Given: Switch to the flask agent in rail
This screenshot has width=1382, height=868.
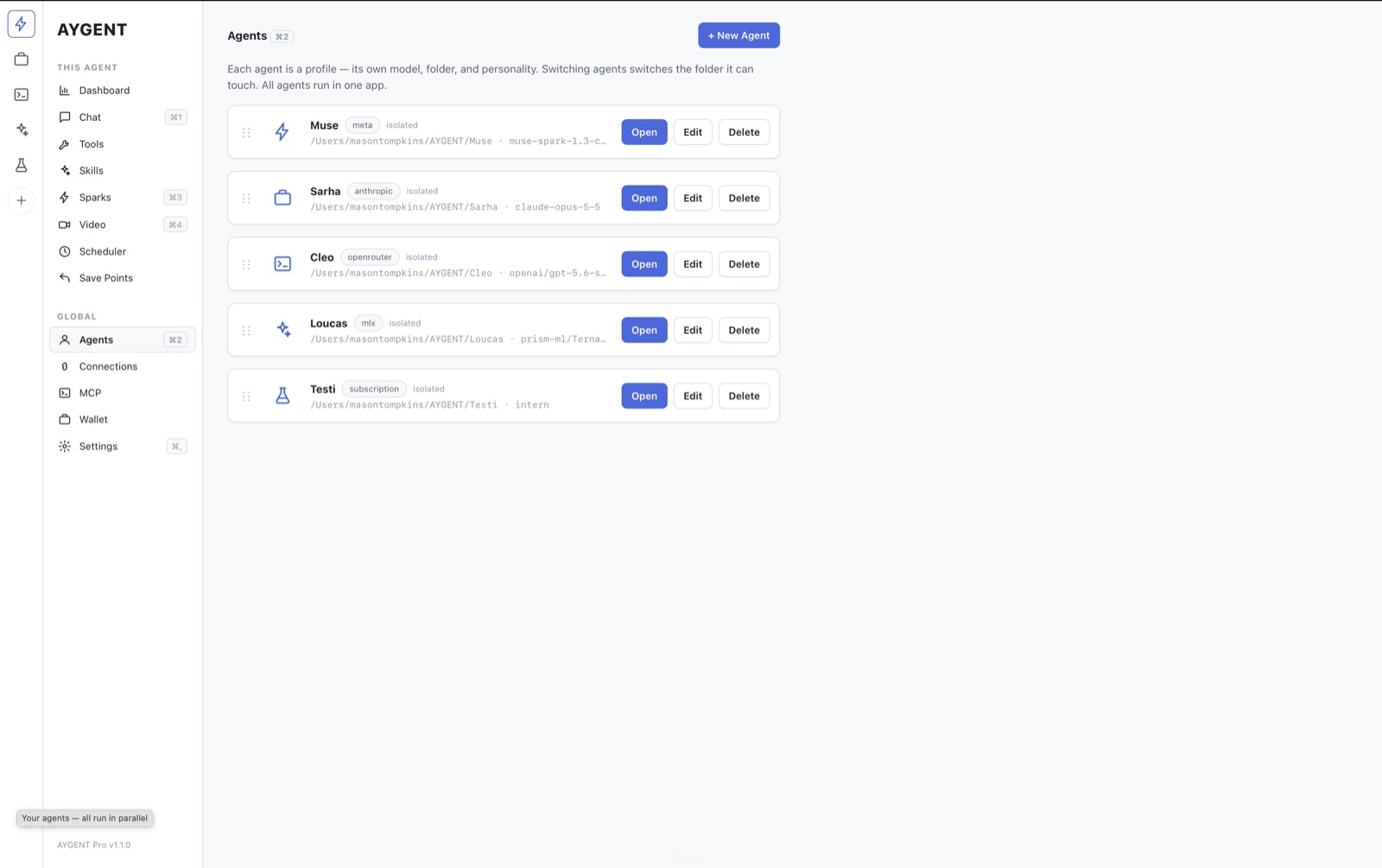Looking at the screenshot, I should coord(22,165).
